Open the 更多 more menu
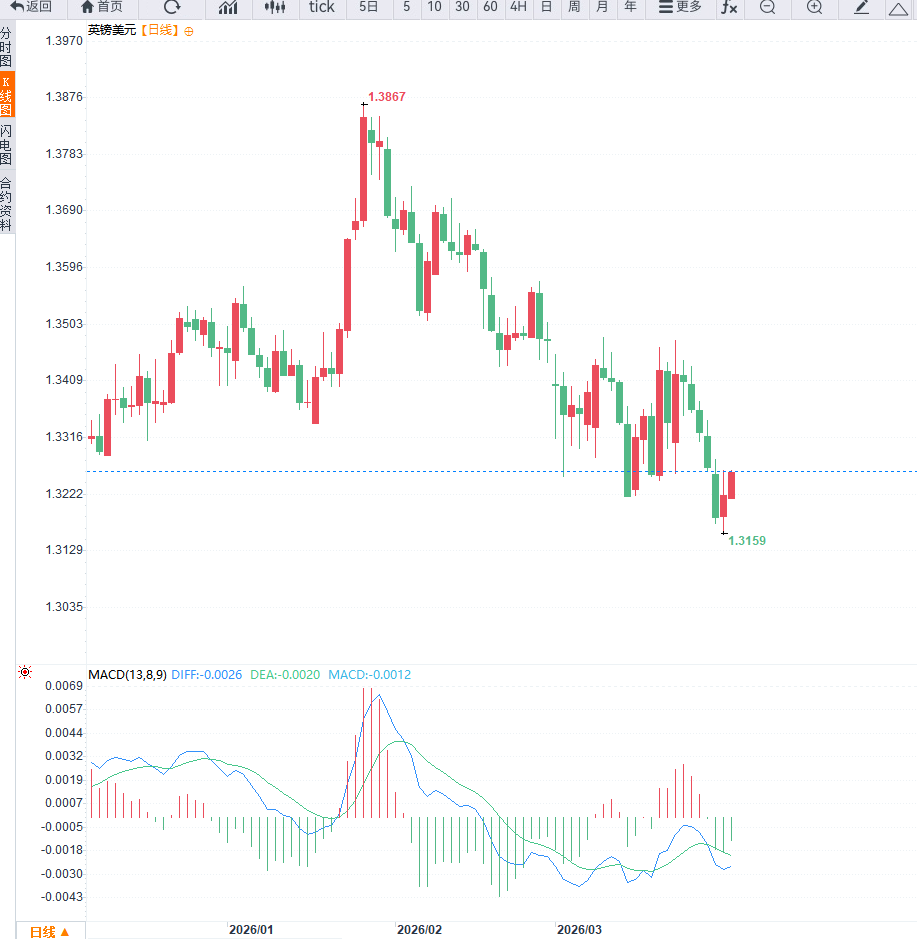917x939 pixels. (x=680, y=7)
